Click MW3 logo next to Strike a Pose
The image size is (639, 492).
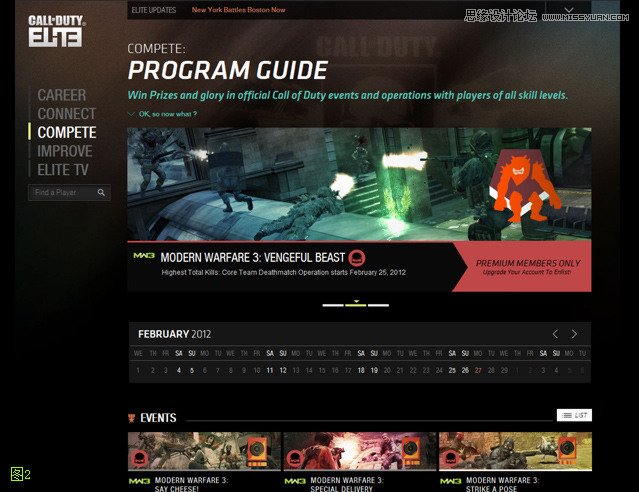451,481
